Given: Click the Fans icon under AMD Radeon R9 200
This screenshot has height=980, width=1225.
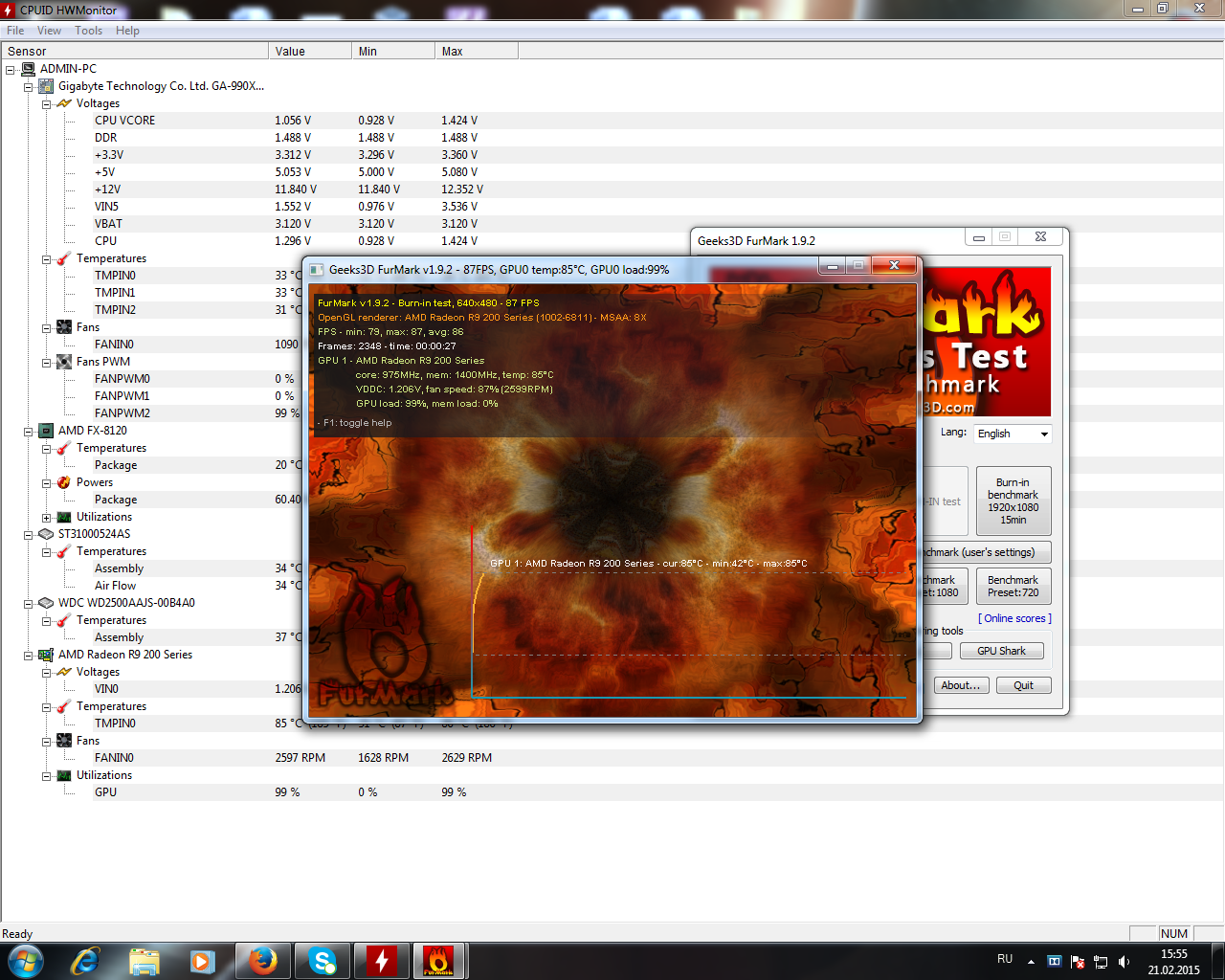Looking at the screenshot, I should click(64, 741).
